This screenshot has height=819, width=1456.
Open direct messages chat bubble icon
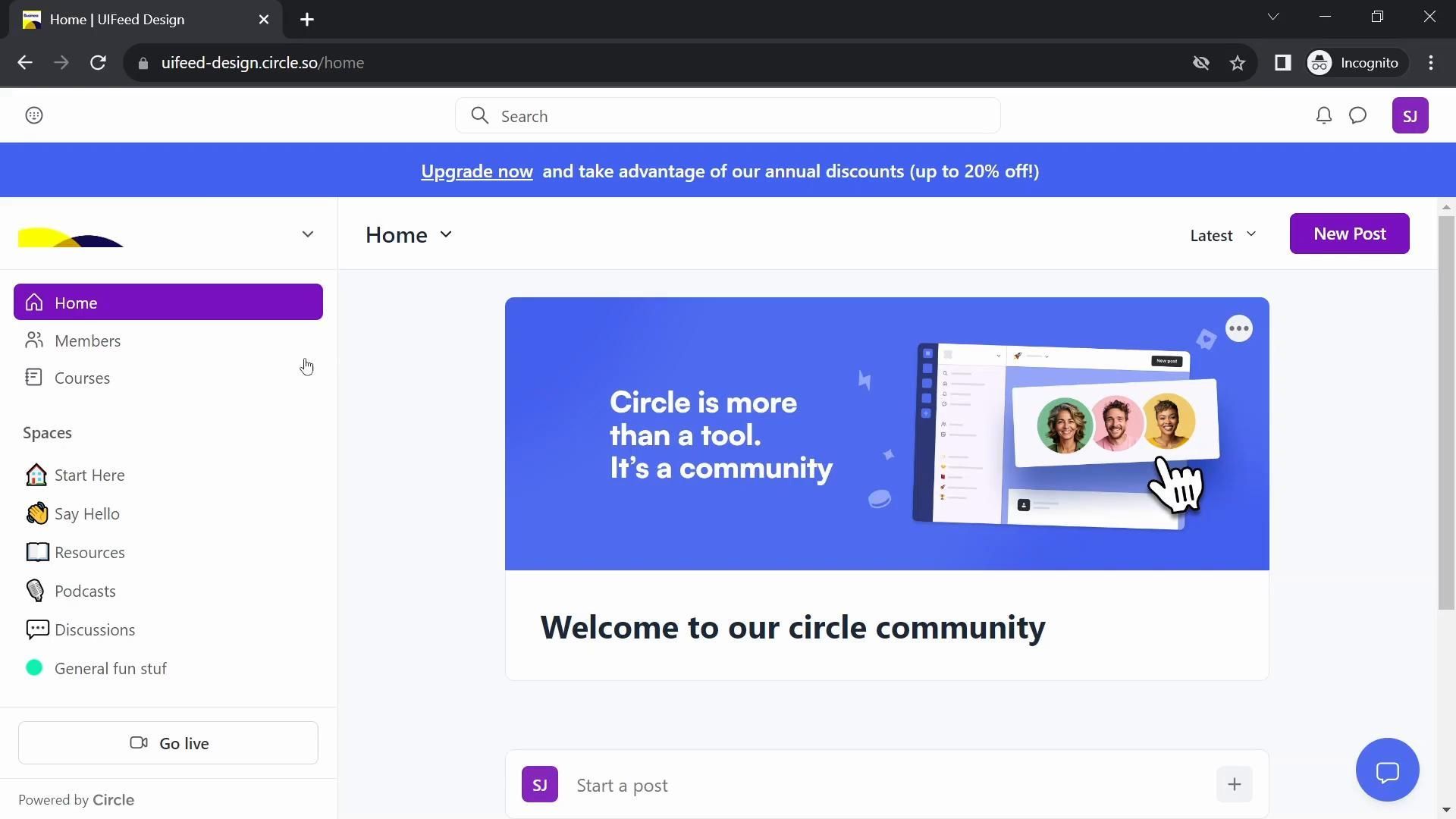tap(1357, 116)
